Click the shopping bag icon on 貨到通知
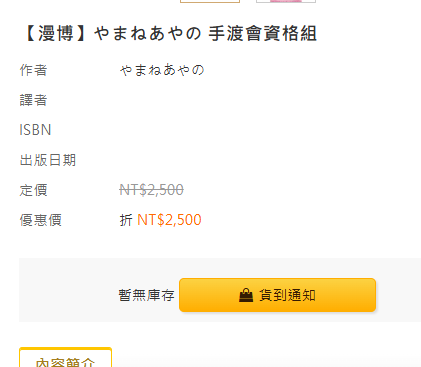Viewport: 421px width, 367px height. pos(246,295)
